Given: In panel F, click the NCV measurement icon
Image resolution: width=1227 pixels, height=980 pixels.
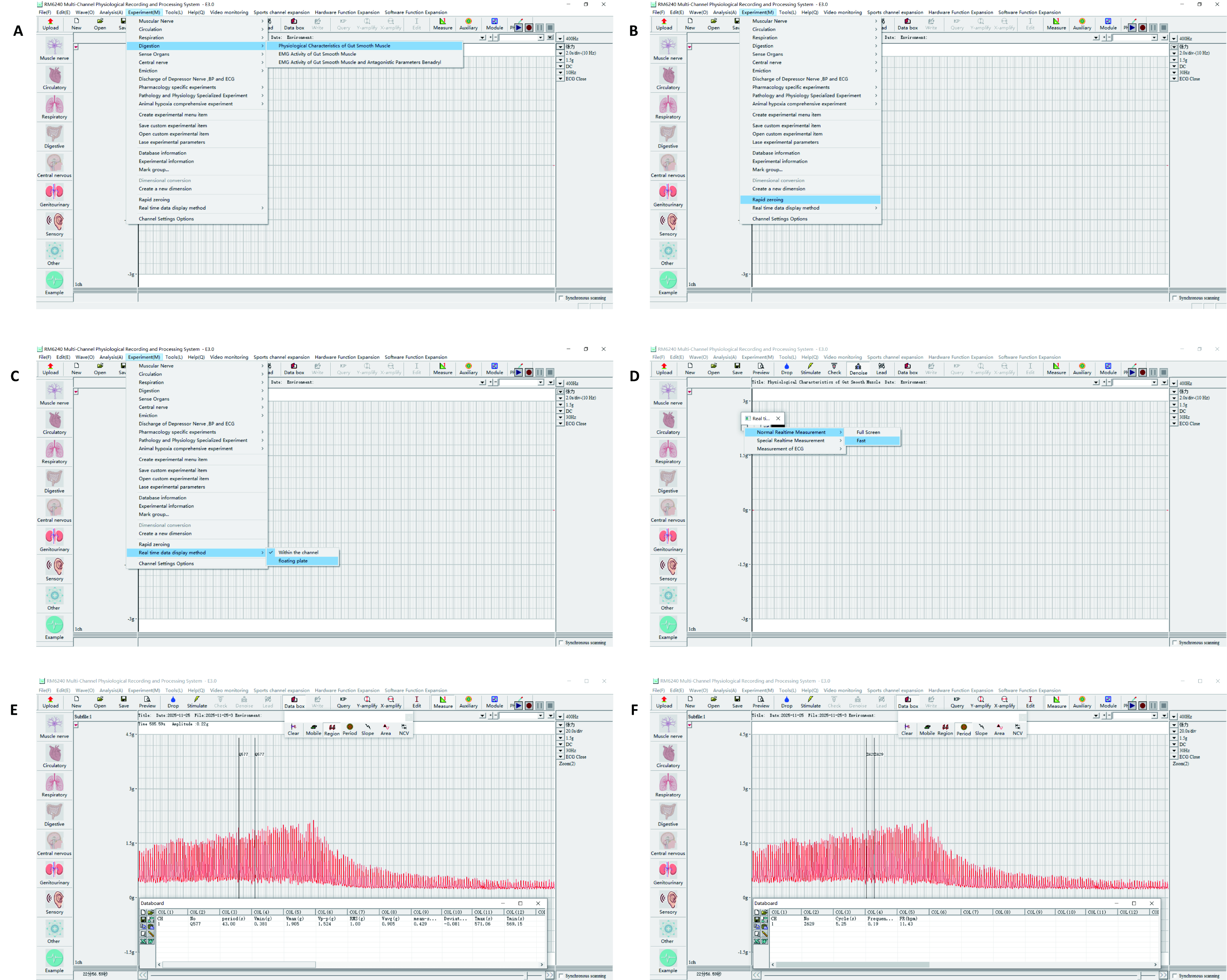Looking at the screenshot, I should pyautogui.click(x=1018, y=730).
